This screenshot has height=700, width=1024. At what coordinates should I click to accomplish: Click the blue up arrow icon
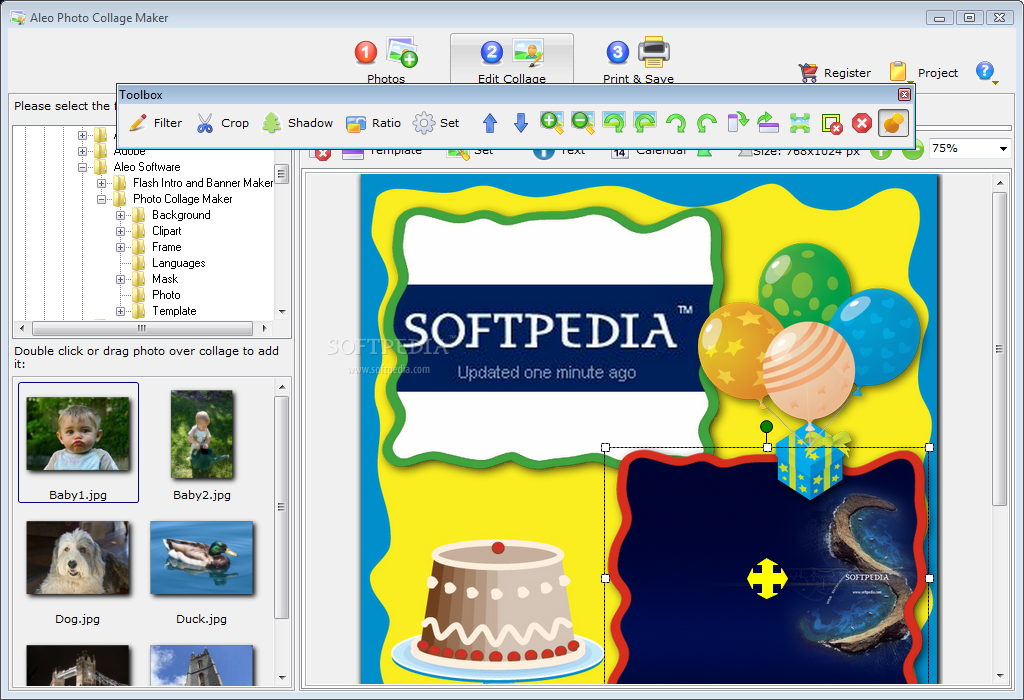[490, 123]
